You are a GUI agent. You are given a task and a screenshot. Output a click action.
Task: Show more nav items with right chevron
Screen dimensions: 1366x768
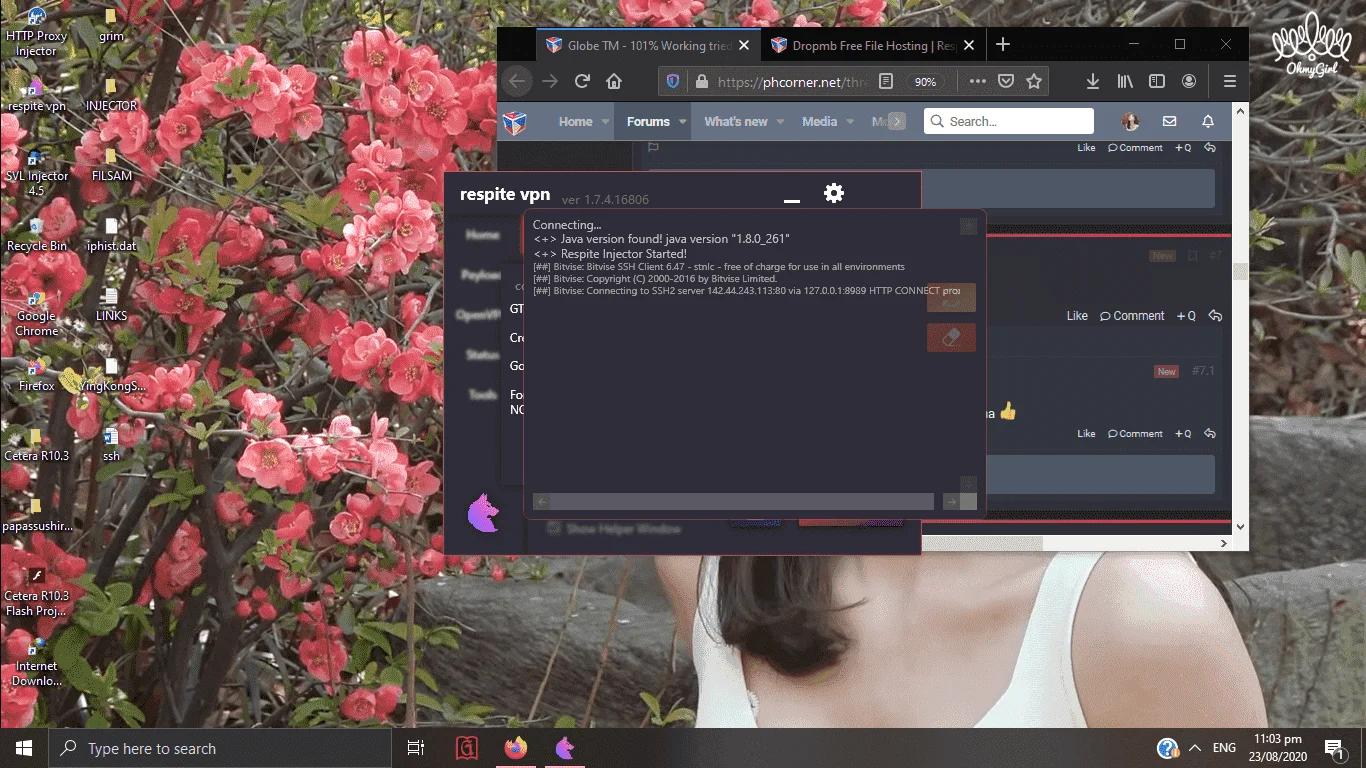897,121
